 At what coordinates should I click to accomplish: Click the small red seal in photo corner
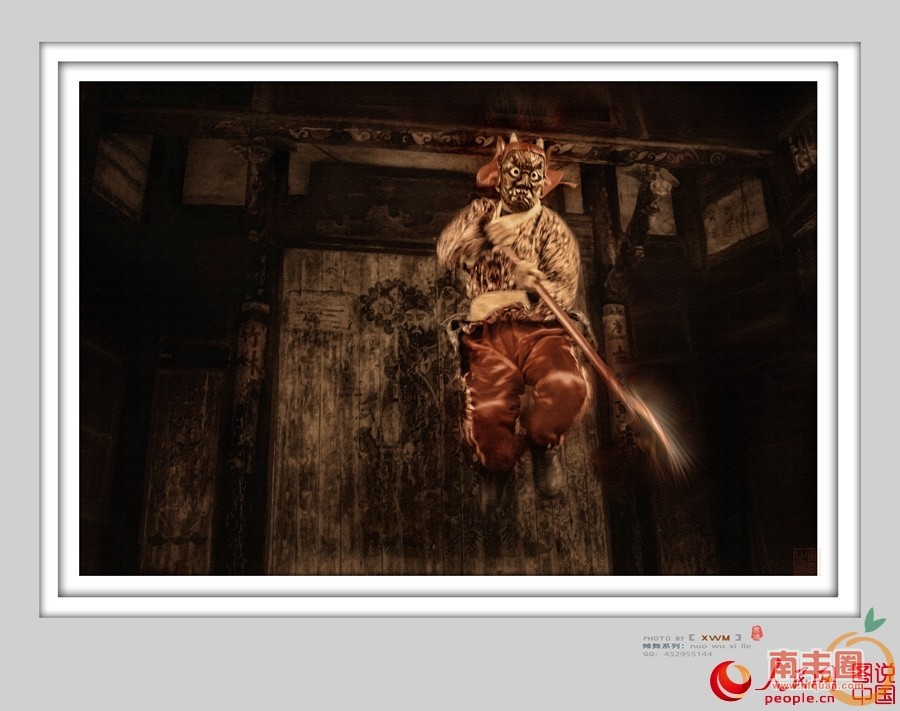pyautogui.click(x=804, y=560)
